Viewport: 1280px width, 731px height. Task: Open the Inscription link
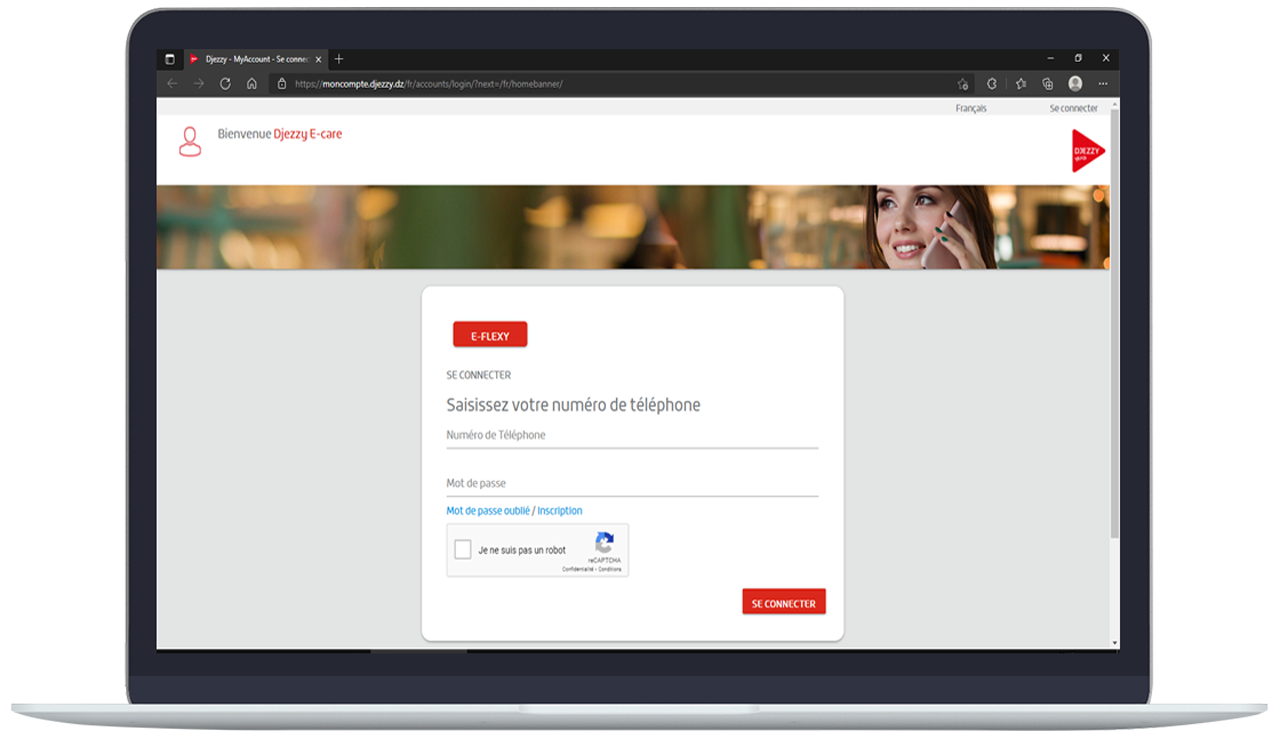click(560, 511)
